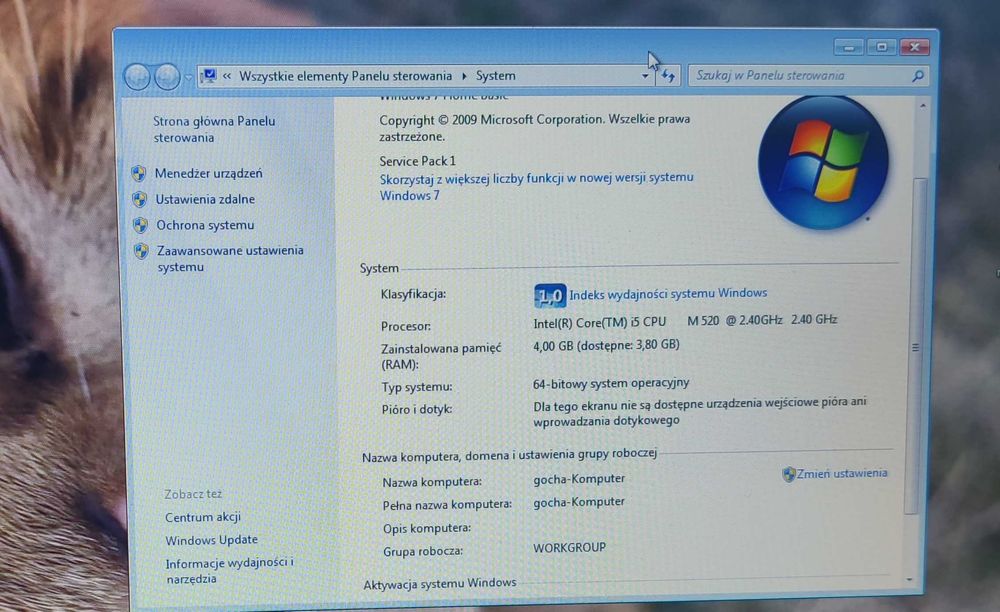Click the shield icon beside Ochrona systemu
This screenshot has width=1000, height=612.
(x=140, y=225)
